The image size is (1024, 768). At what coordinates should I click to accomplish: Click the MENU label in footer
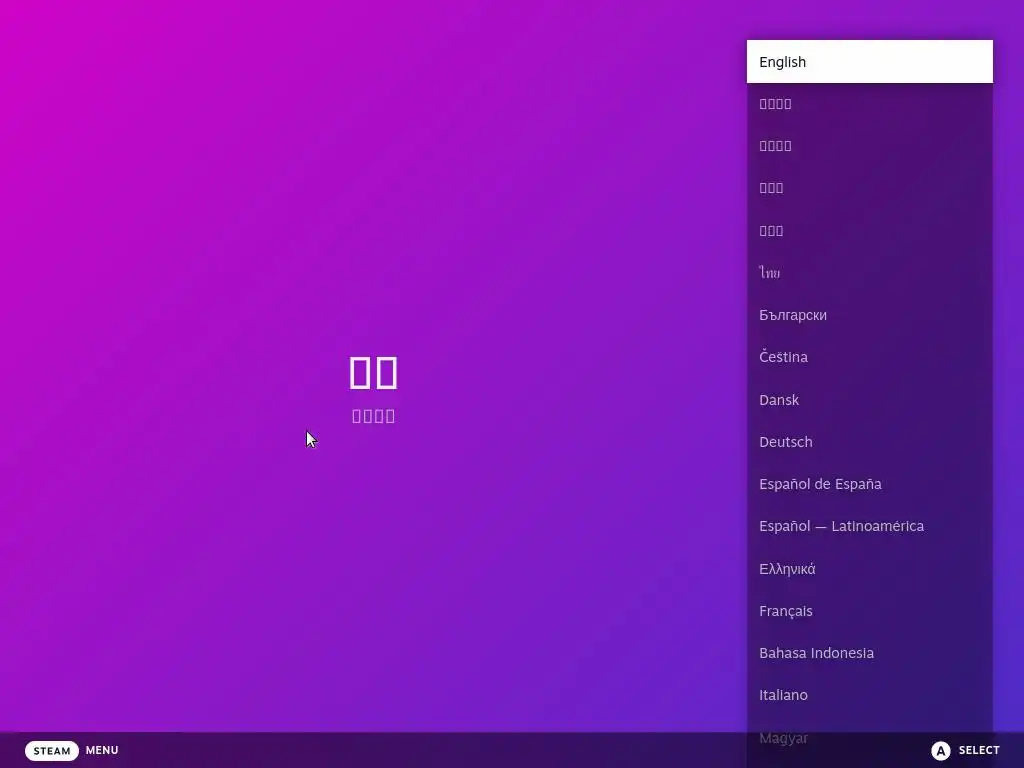pos(102,750)
